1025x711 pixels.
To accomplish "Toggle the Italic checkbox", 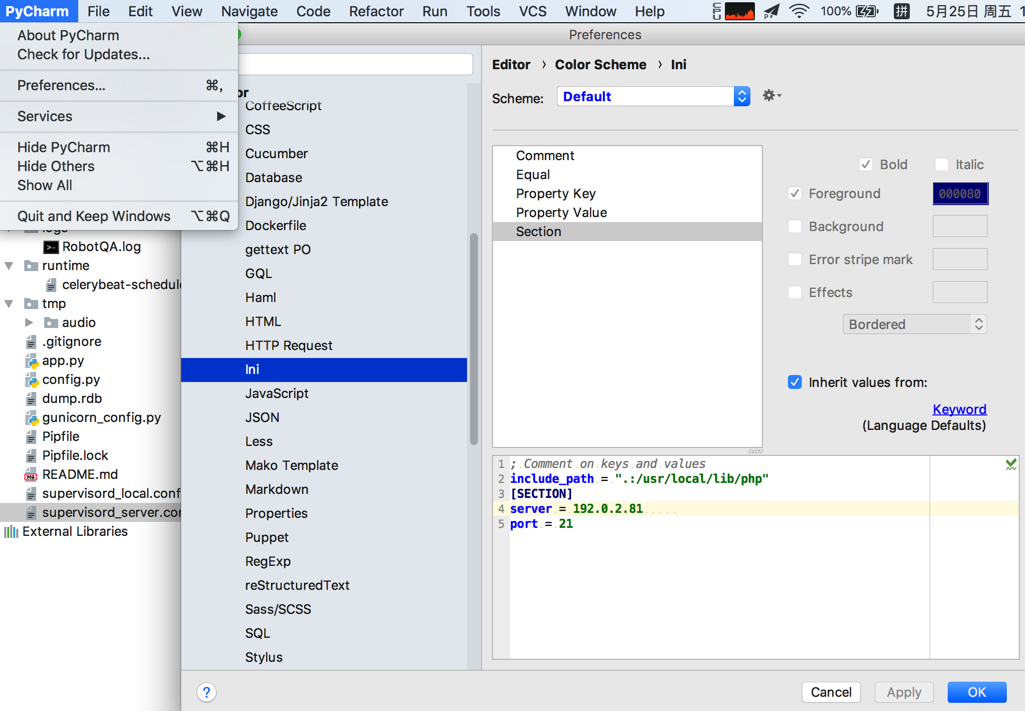I will [x=941, y=165].
